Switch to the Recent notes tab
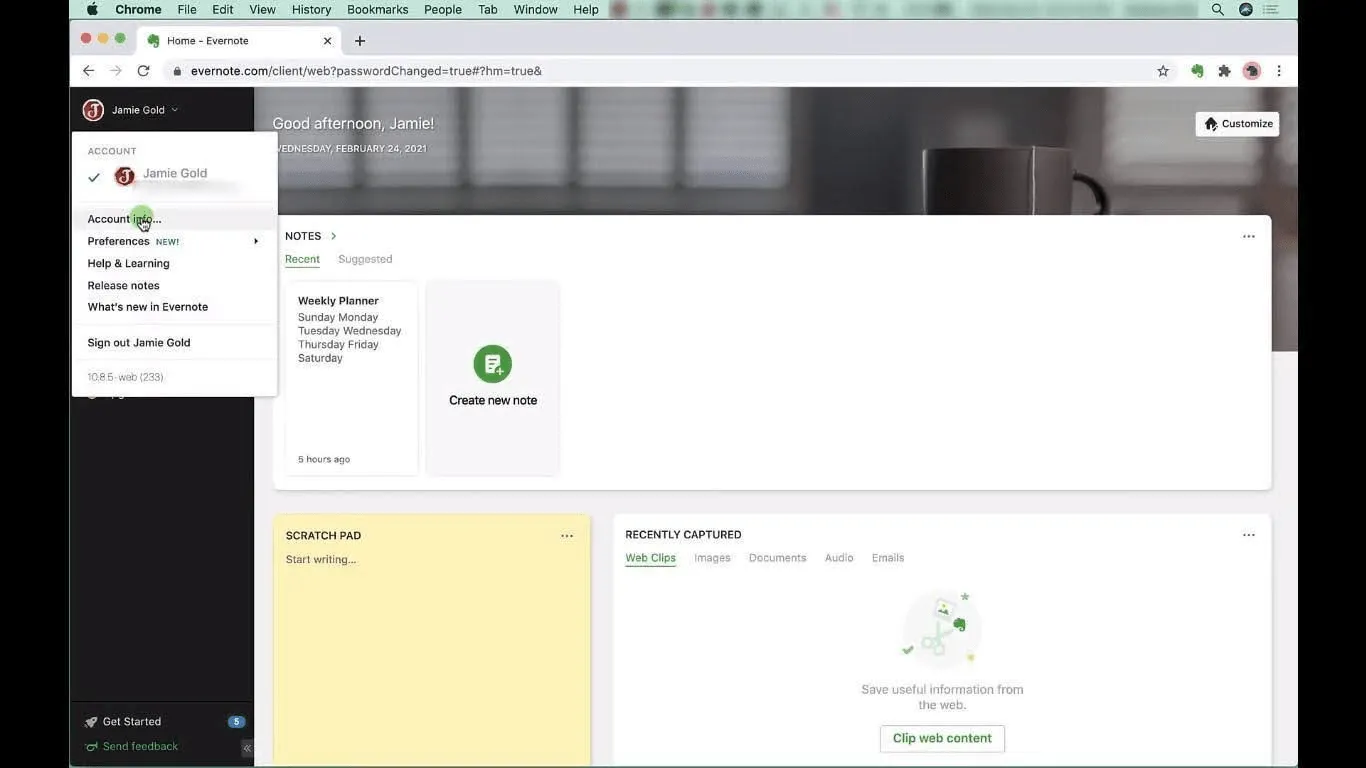The height and width of the screenshot is (768, 1366). coord(302,259)
